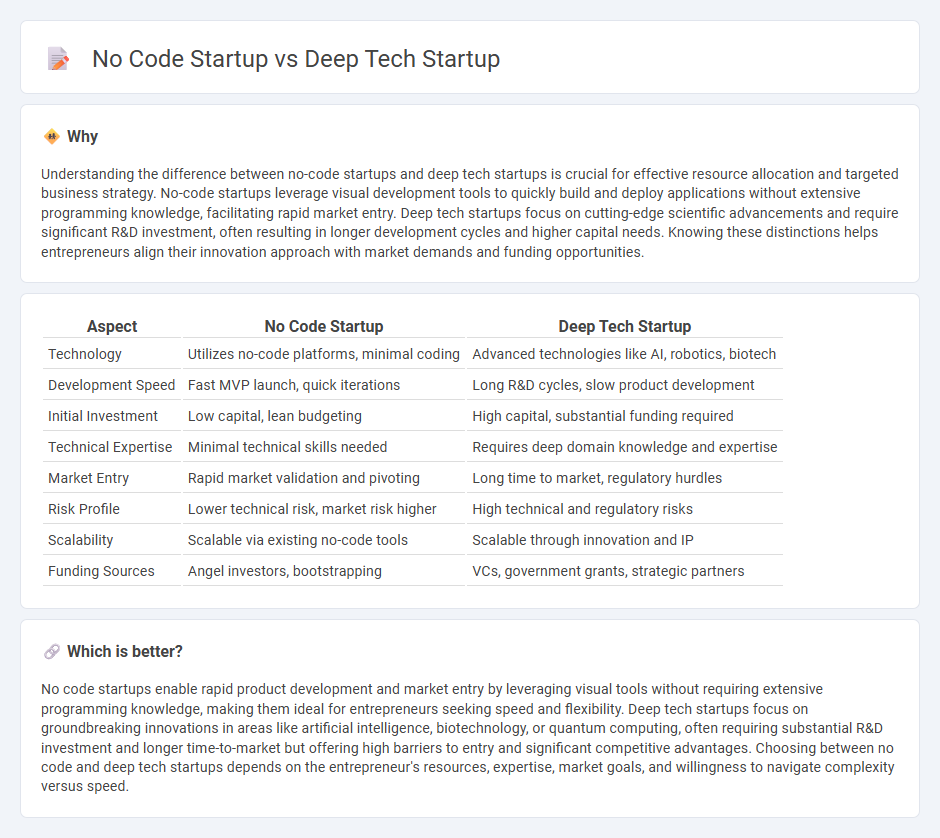The width and height of the screenshot is (940, 838).
Task: Click the Why section heading
Action: pos(83,137)
